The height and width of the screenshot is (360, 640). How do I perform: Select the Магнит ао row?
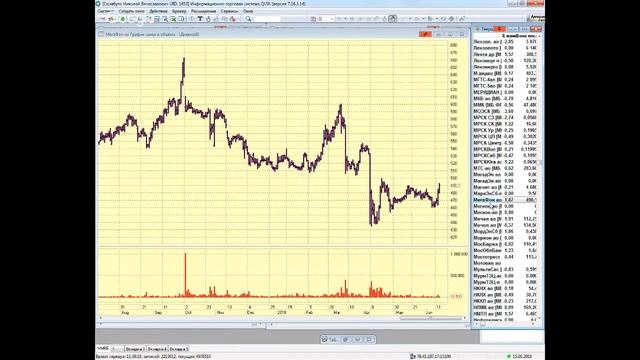[x=506, y=187]
